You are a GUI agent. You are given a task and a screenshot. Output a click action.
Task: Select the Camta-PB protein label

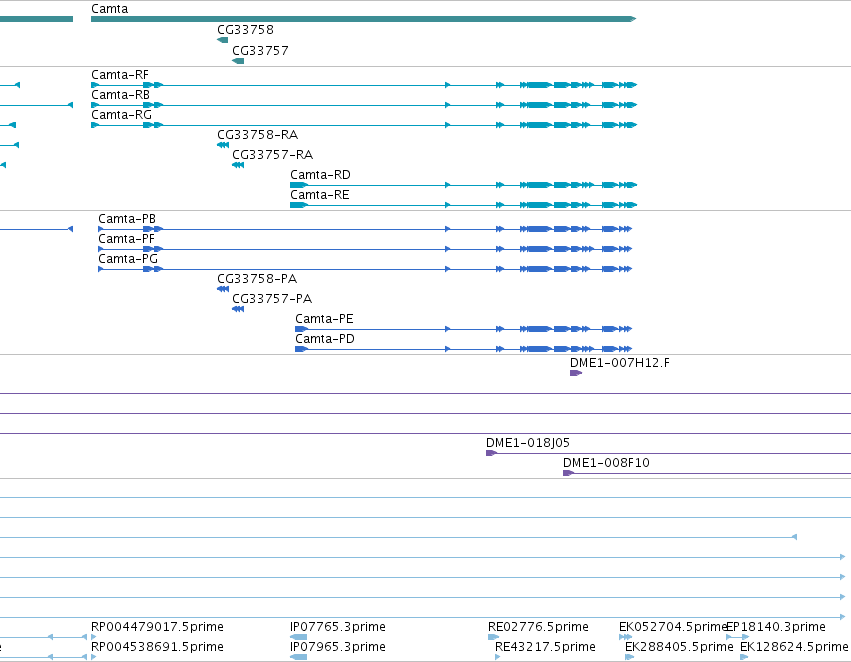(x=126, y=219)
